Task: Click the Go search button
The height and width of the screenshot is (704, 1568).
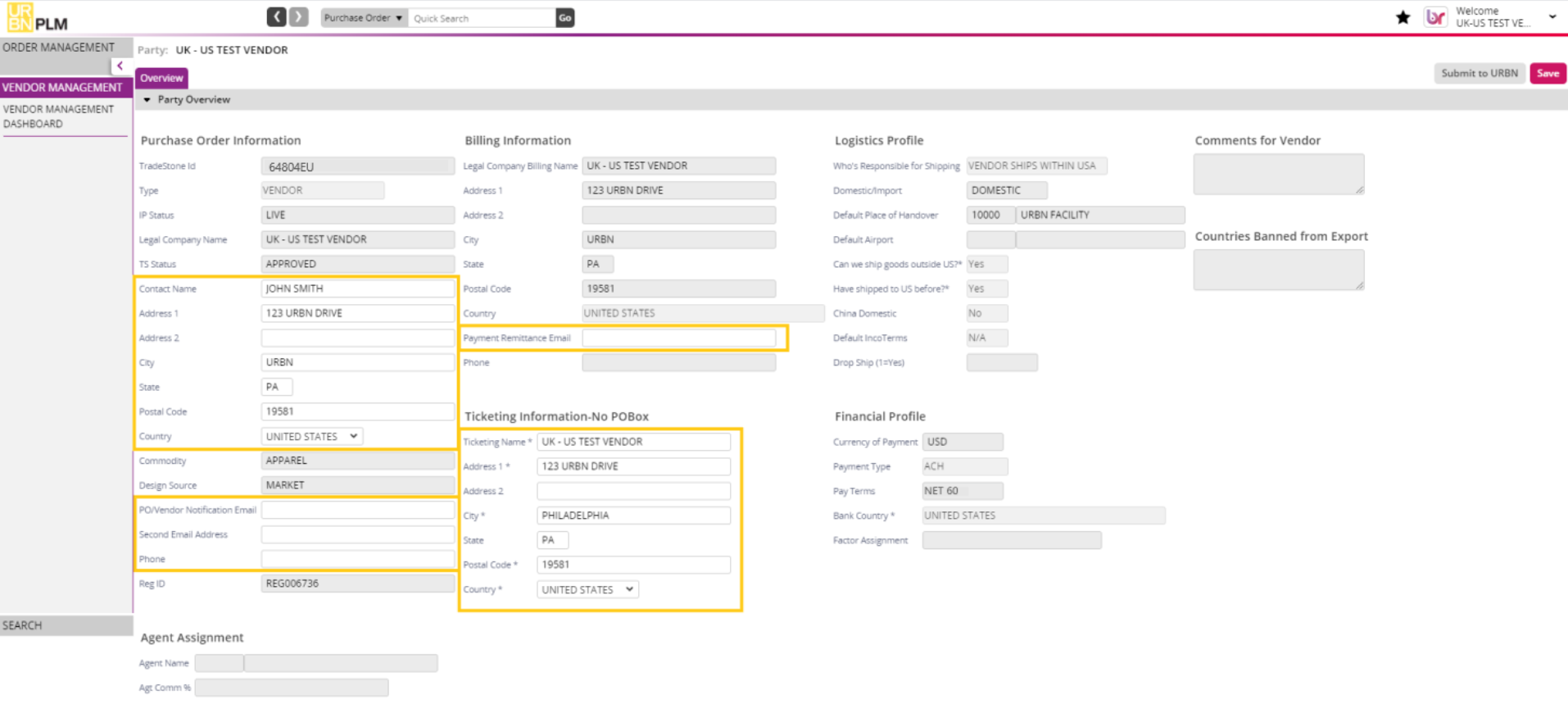Action: tap(564, 18)
